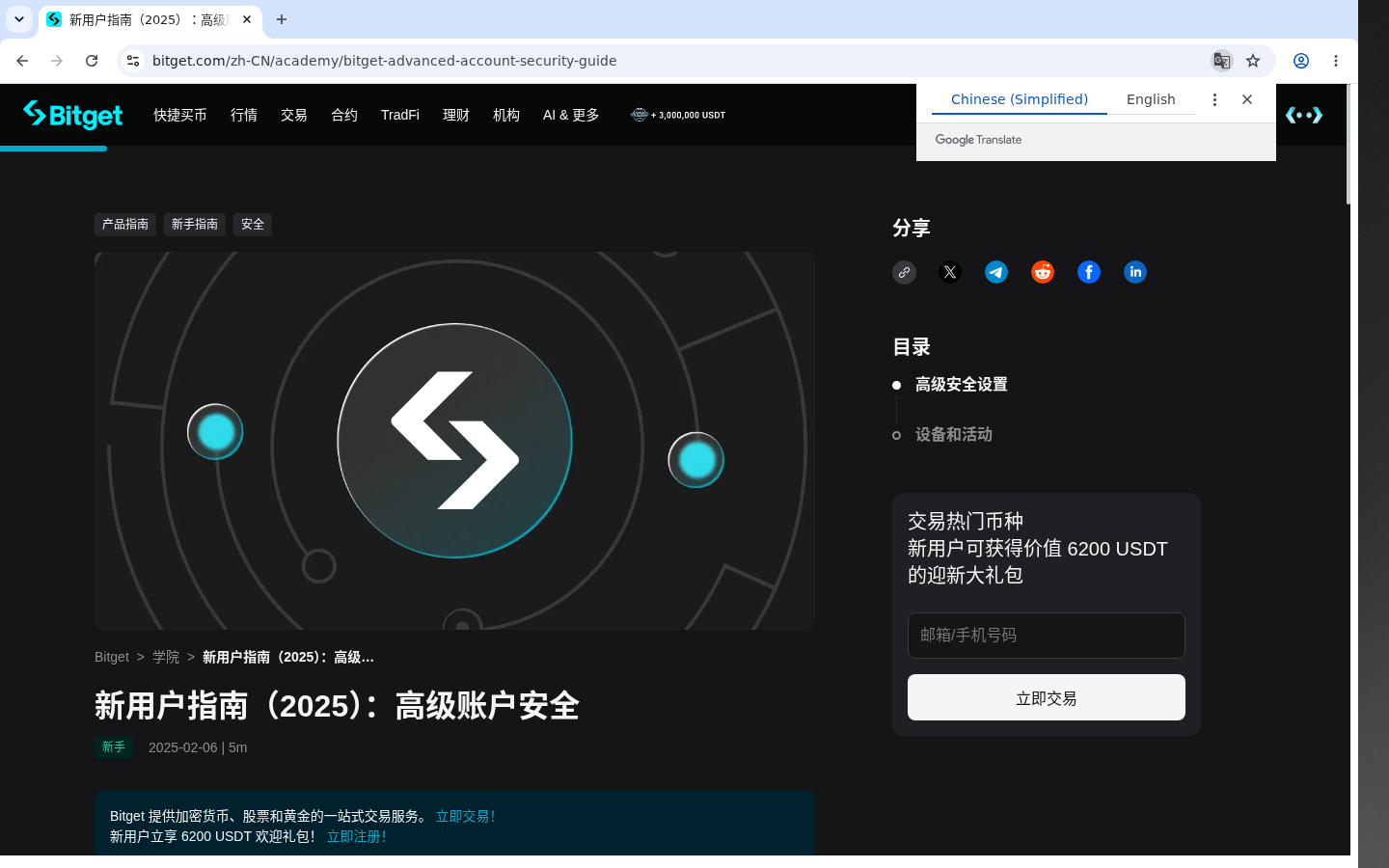Click the 交易热门币种 card heading
1389x868 pixels.
966,522
